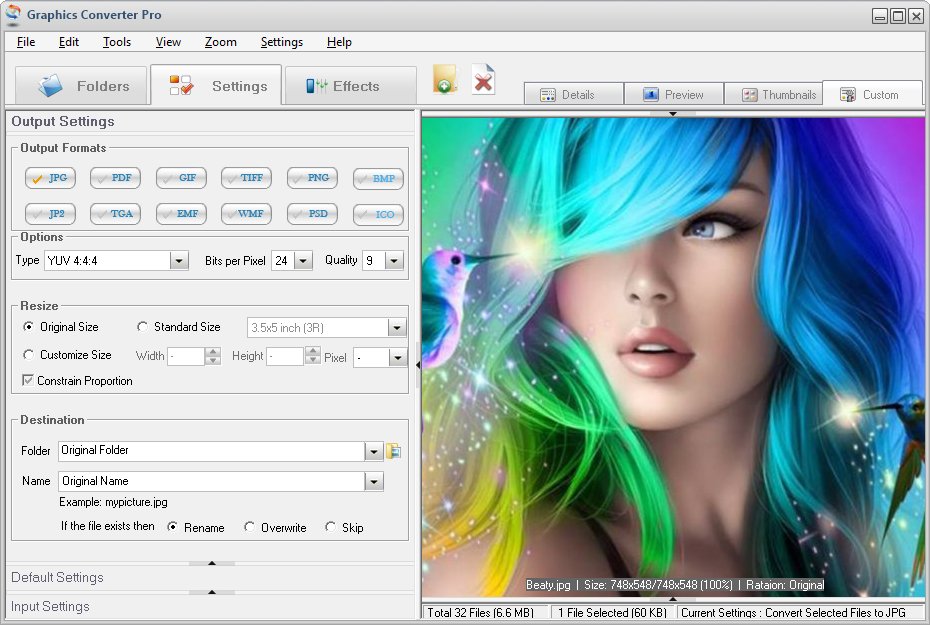This screenshot has width=930, height=625.
Task: Open the Quality dropdown
Action: click(393, 261)
